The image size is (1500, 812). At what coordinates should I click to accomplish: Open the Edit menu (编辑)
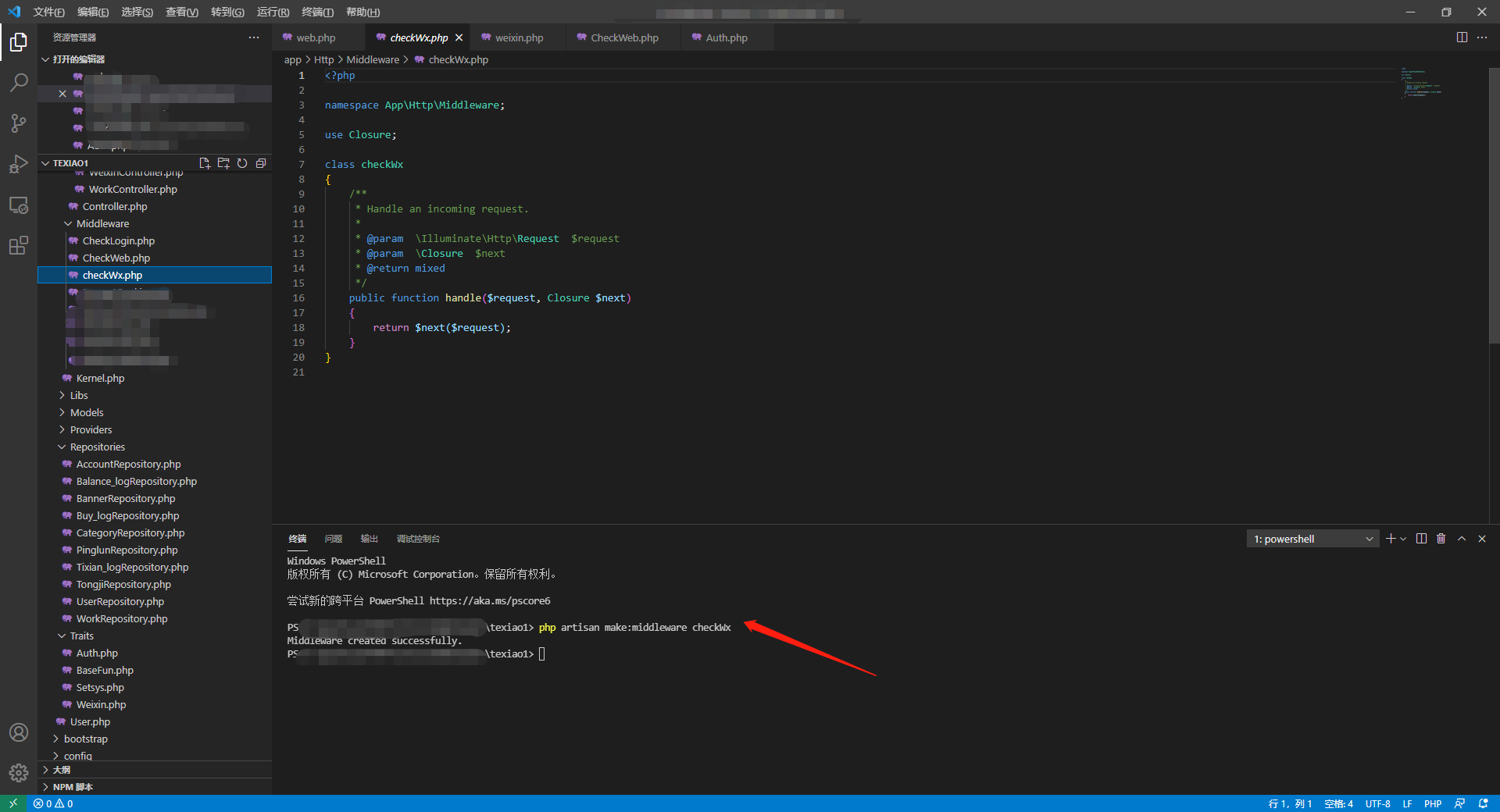pyautogui.click(x=93, y=12)
